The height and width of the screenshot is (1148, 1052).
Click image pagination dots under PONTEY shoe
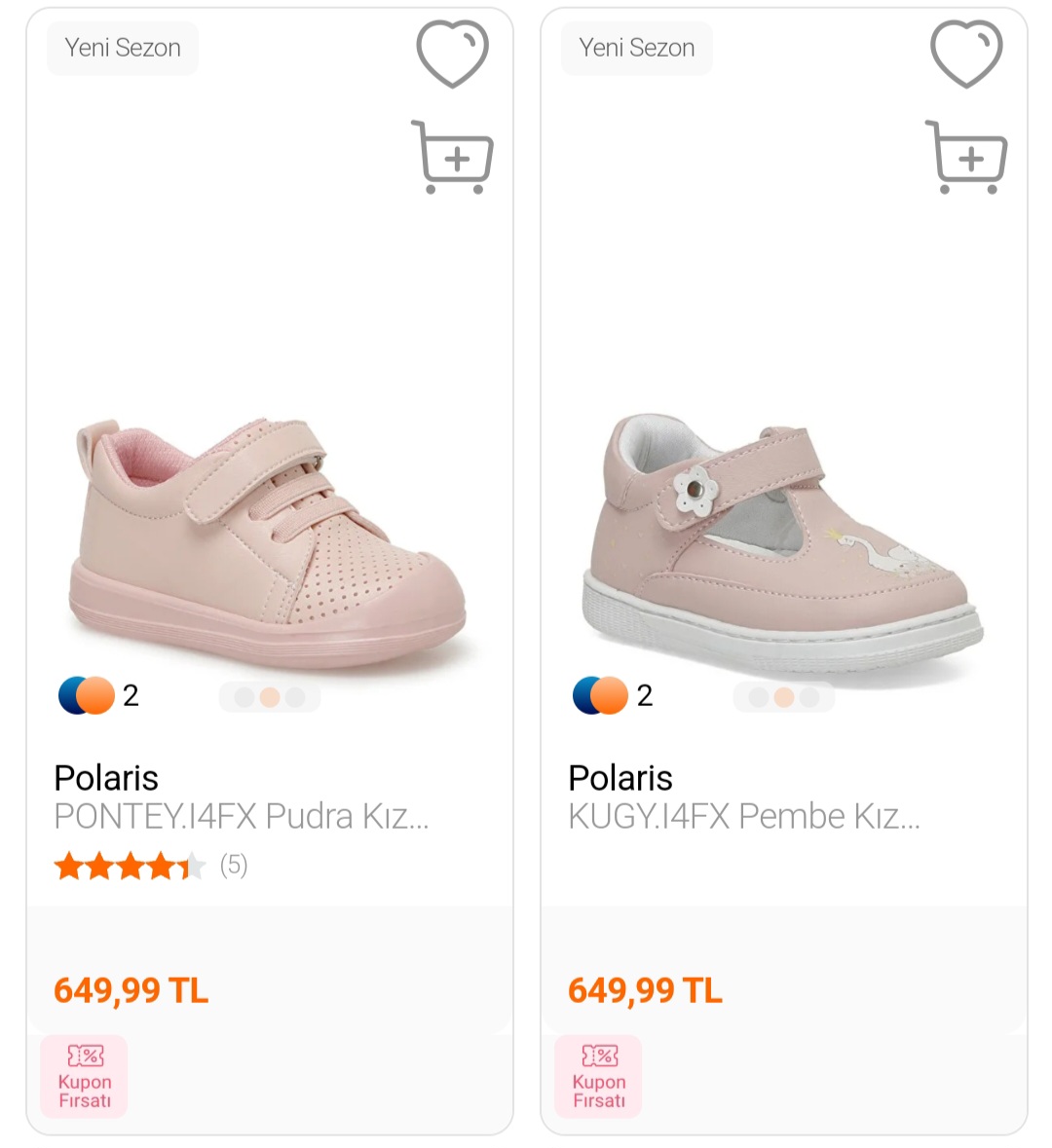[270, 697]
